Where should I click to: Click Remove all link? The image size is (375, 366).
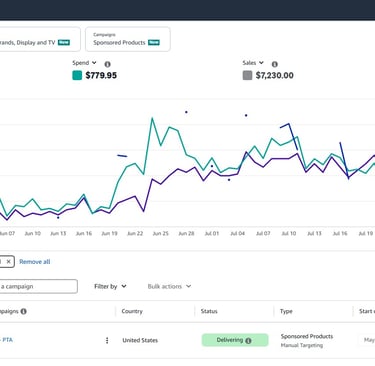point(35,262)
